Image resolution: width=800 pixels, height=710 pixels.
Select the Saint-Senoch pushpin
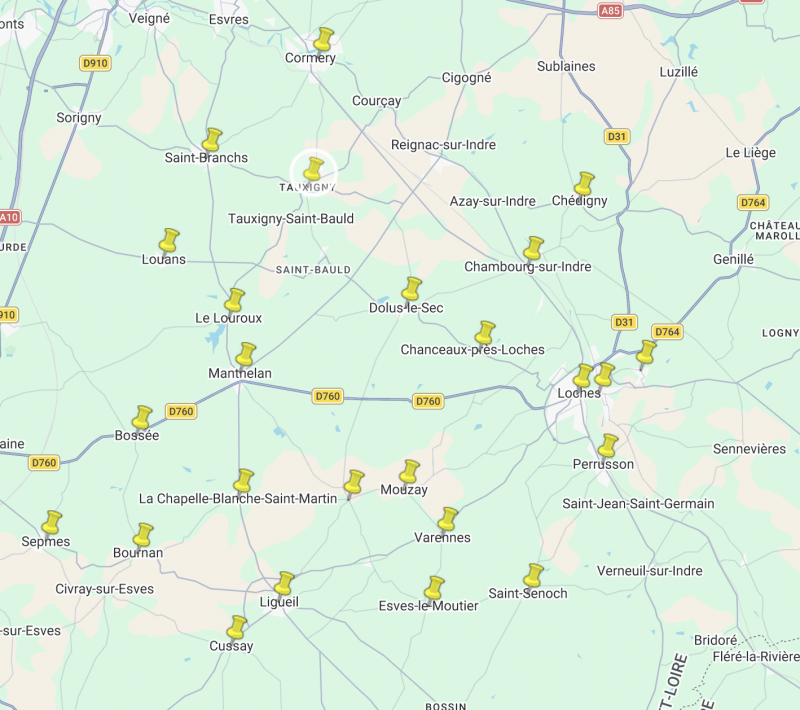click(533, 575)
